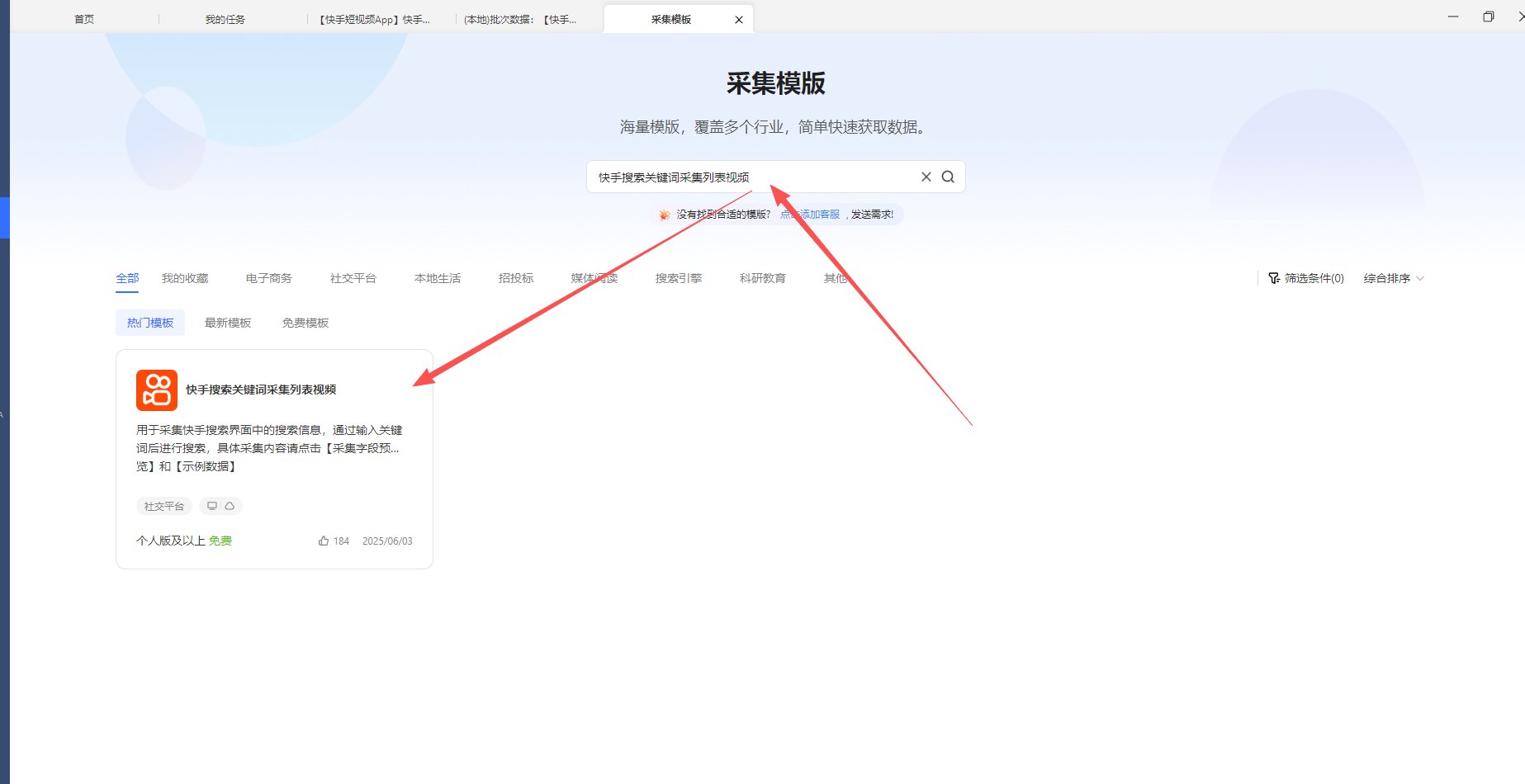Click the magnifier search icon
The height and width of the screenshot is (784, 1525).
point(948,177)
